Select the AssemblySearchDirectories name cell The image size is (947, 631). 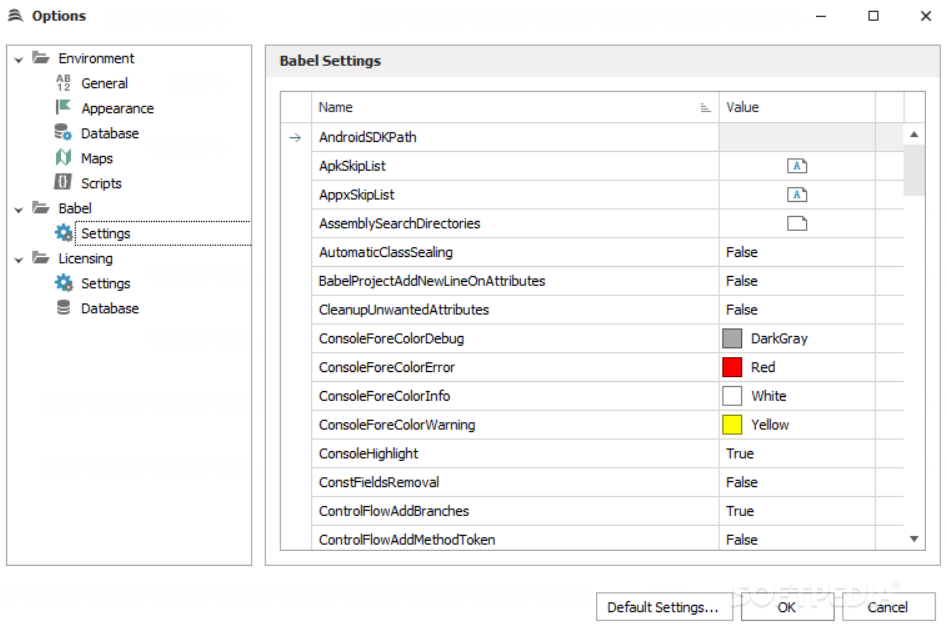click(x=515, y=223)
